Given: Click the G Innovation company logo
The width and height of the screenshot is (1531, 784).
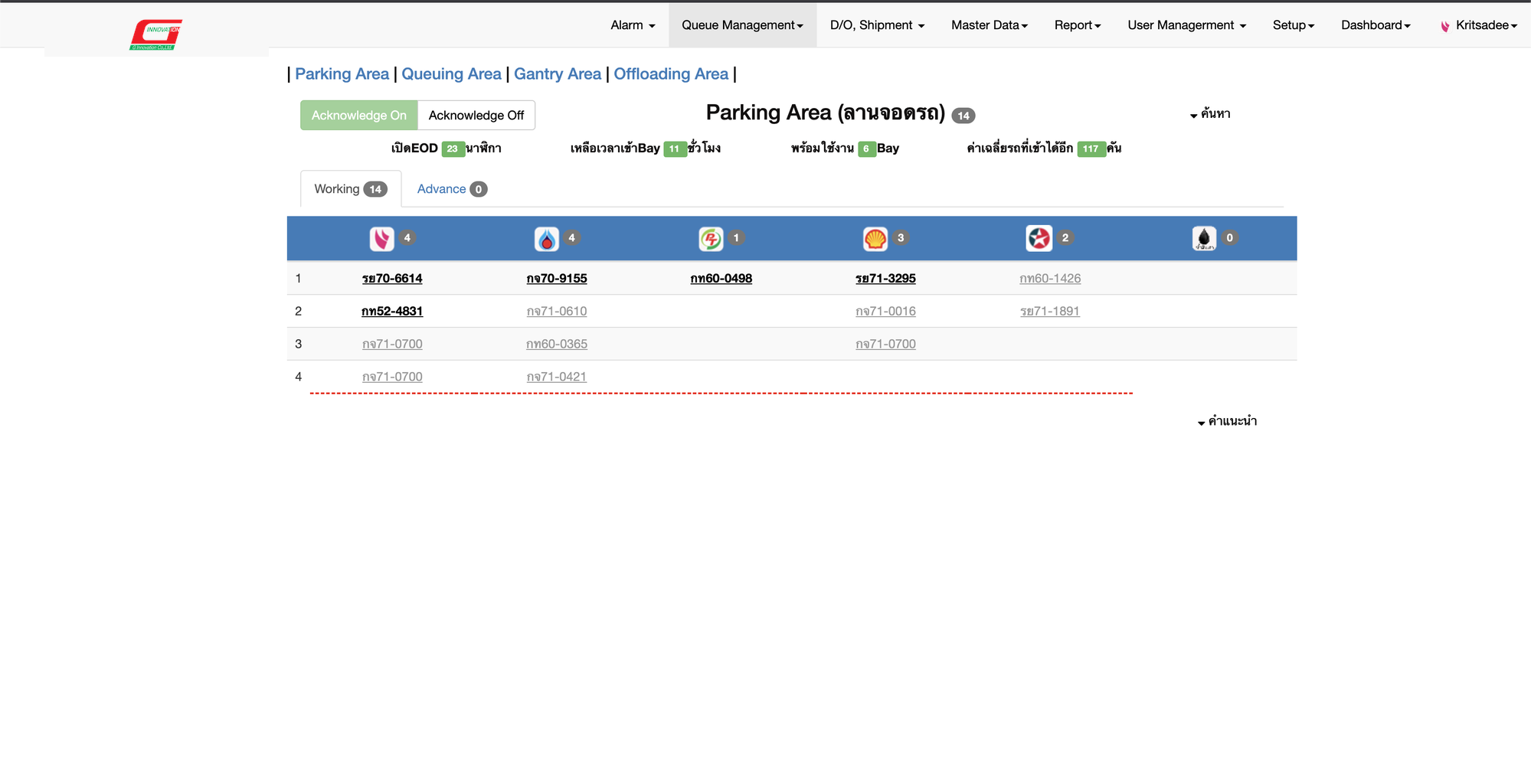Looking at the screenshot, I should [x=156, y=34].
